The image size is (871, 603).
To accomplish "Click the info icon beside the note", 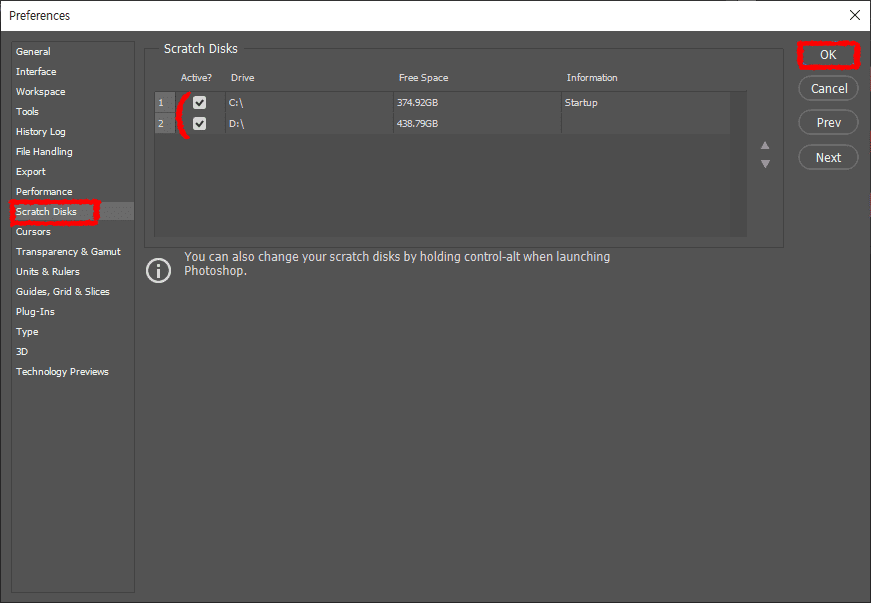I will pos(158,270).
